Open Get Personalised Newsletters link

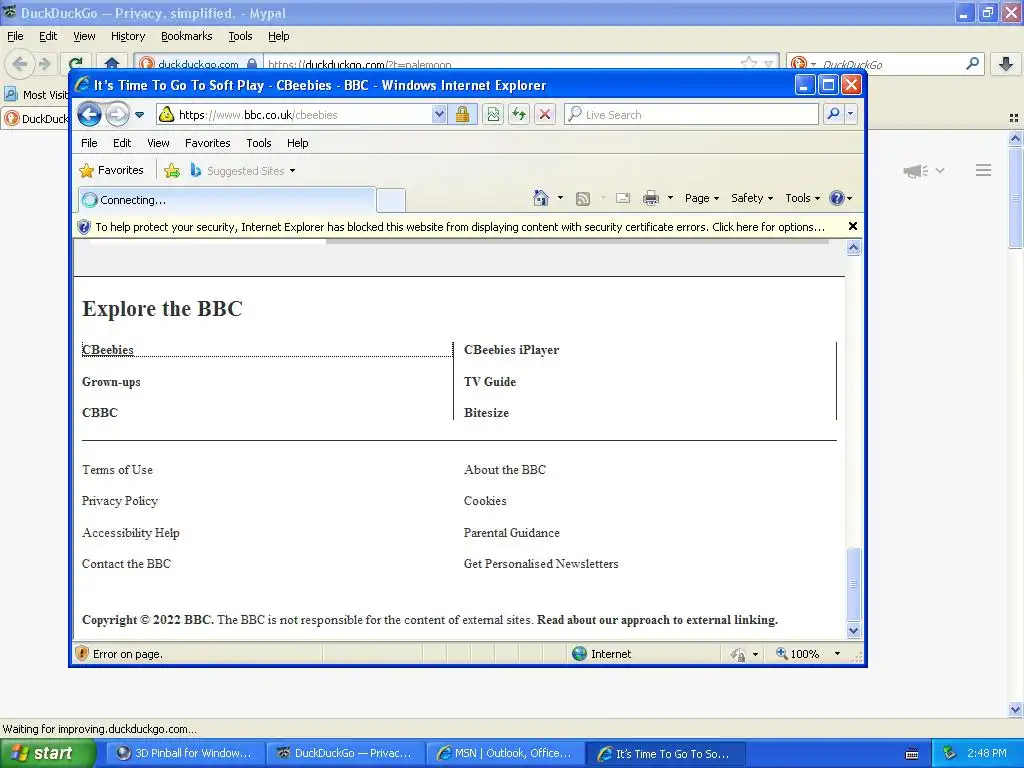541,564
